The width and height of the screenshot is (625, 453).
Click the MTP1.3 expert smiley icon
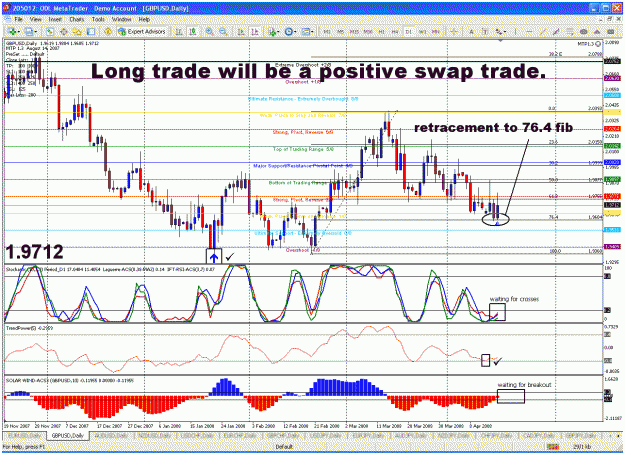[597, 44]
